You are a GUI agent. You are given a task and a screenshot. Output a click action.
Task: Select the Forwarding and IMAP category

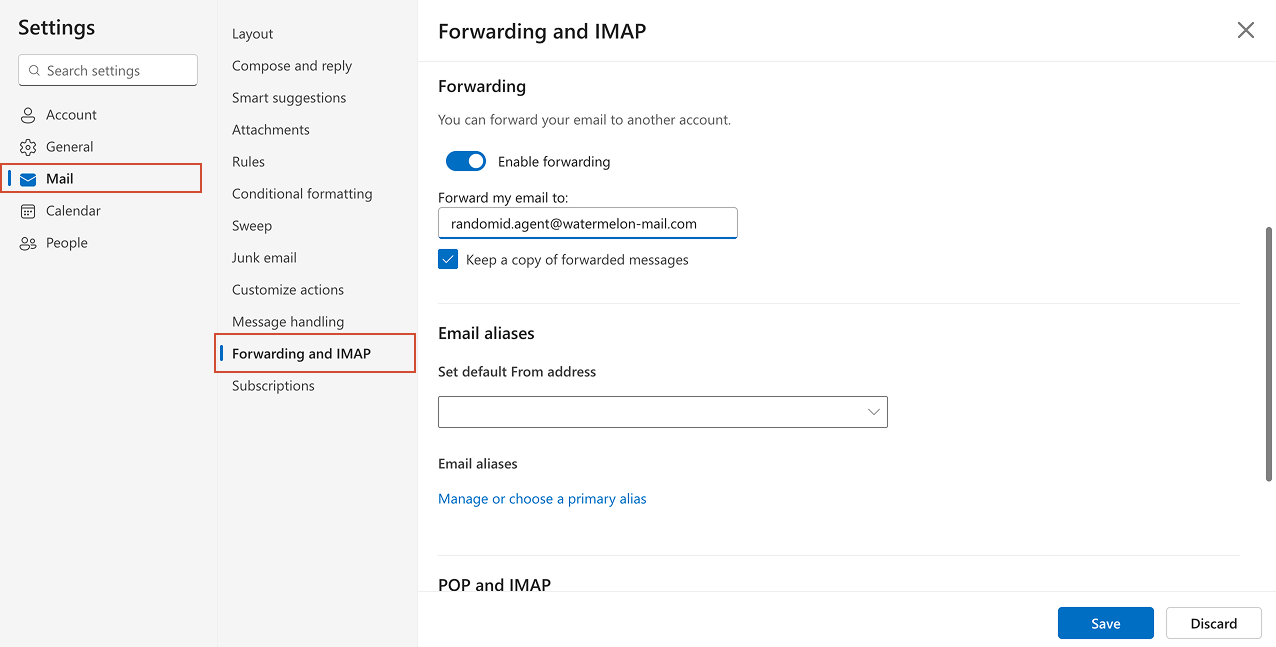(301, 353)
